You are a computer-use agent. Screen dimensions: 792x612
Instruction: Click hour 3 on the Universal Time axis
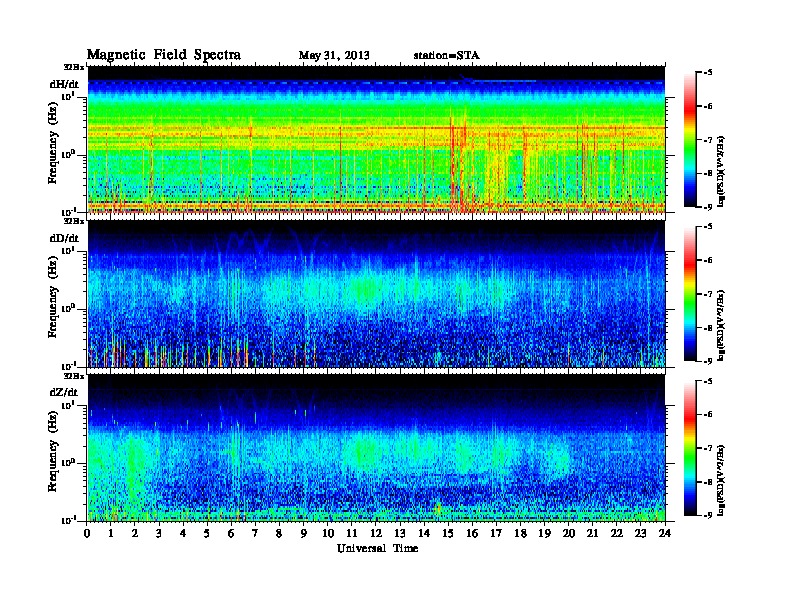click(x=159, y=533)
